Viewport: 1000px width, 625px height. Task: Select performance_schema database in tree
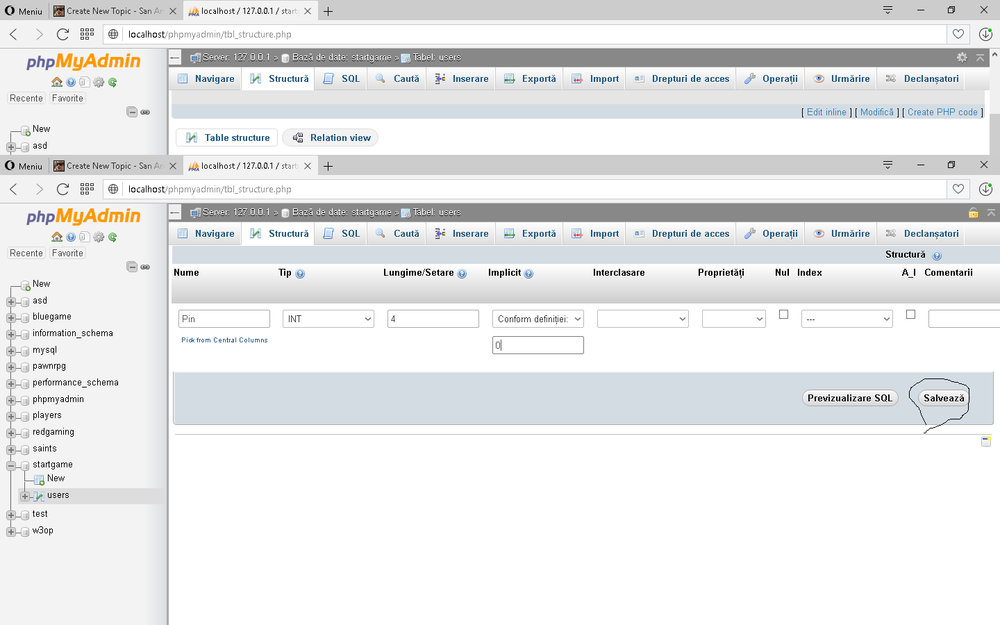point(75,383)
